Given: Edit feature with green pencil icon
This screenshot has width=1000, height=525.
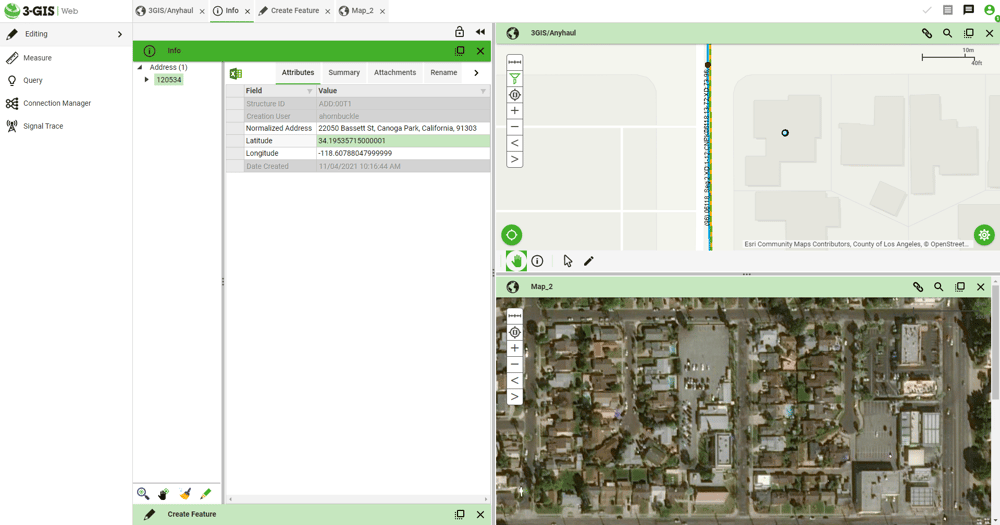Looking at the screenshot, I should point(205,494).
